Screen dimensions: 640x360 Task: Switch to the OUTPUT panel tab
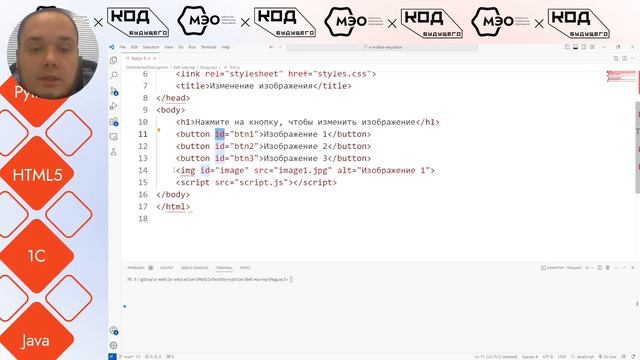(x=167, y=268)
